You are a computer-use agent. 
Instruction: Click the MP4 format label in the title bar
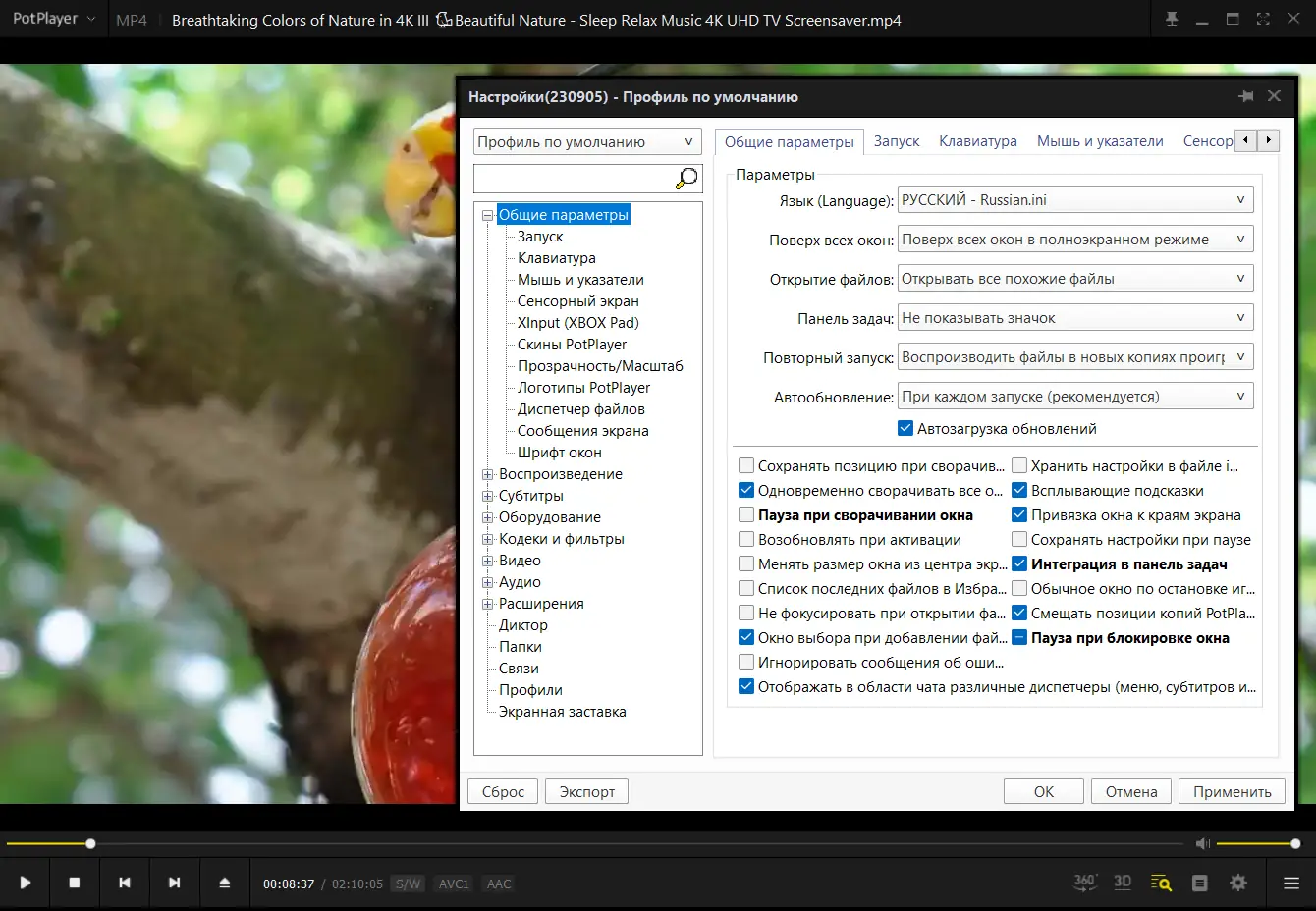click(132, 20)
